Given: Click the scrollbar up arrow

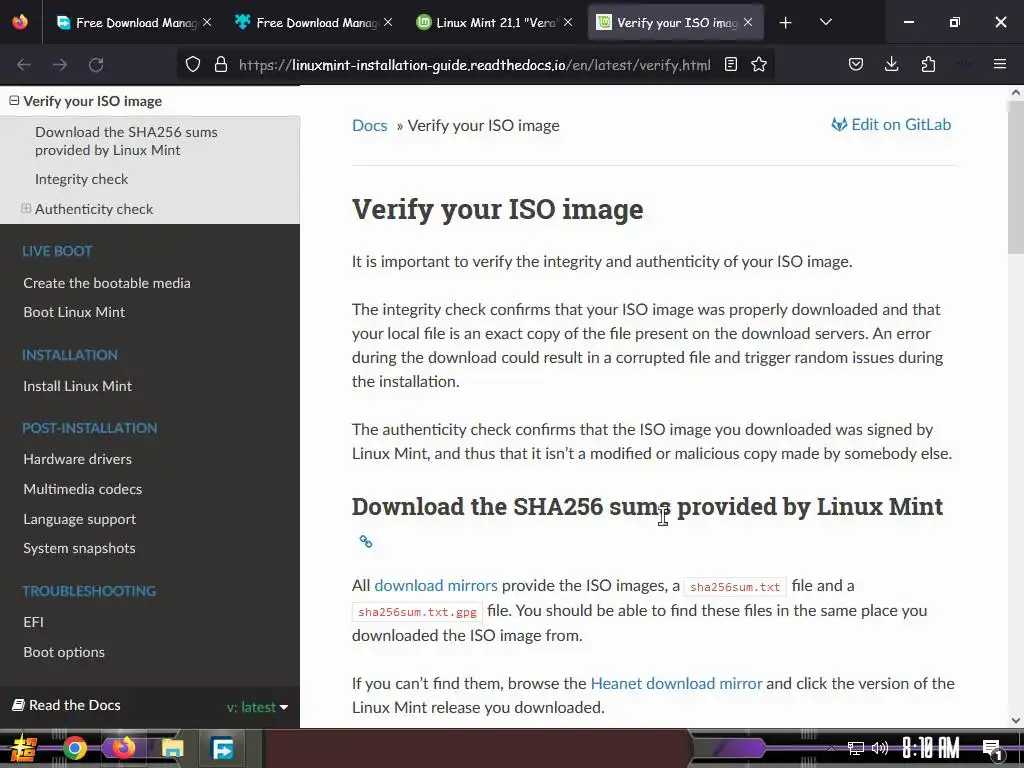Looking at the screenshot, I should [1016, 93].
